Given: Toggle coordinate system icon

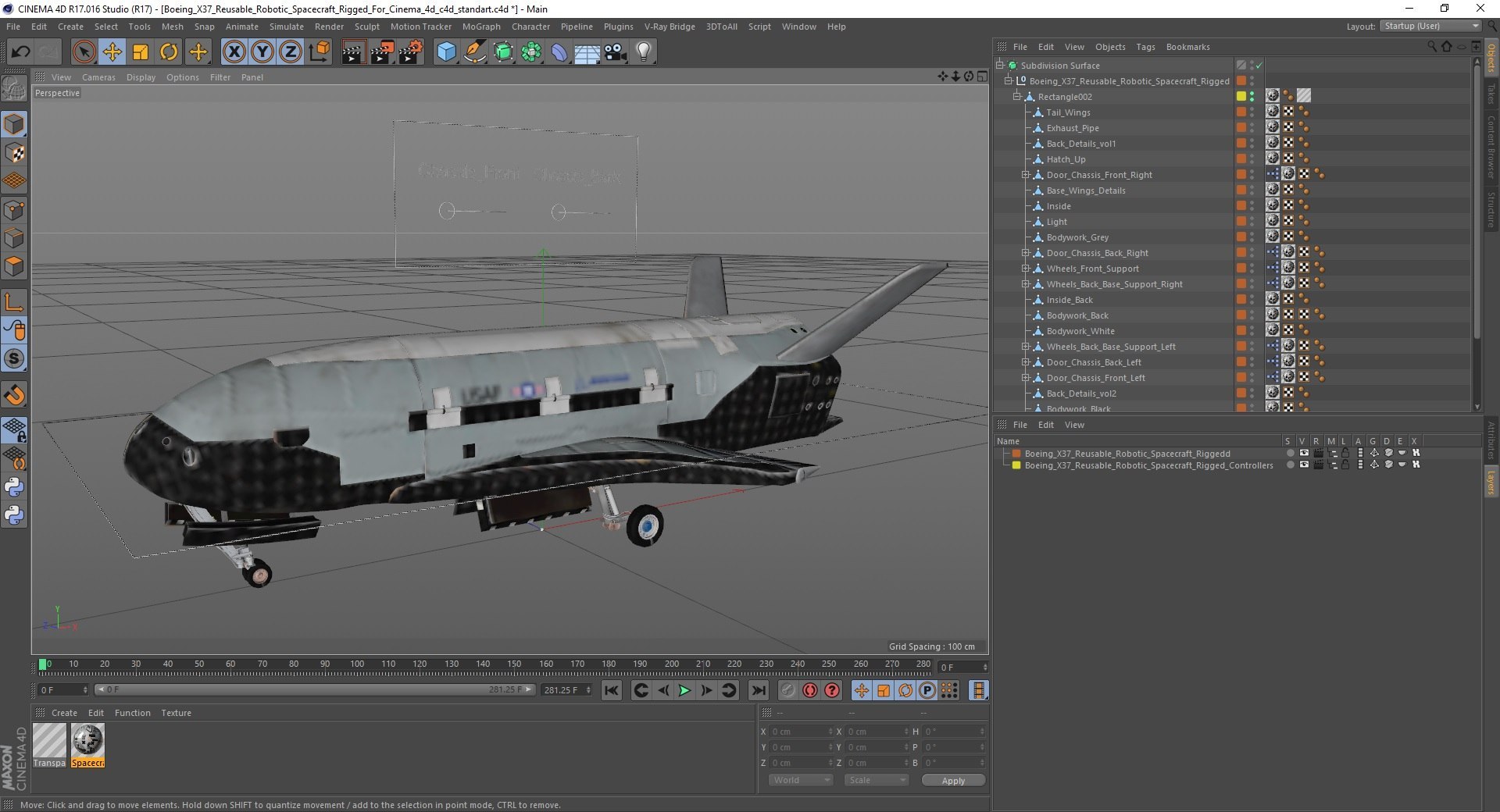Looking at the screenshot, I should pos(319,52).
